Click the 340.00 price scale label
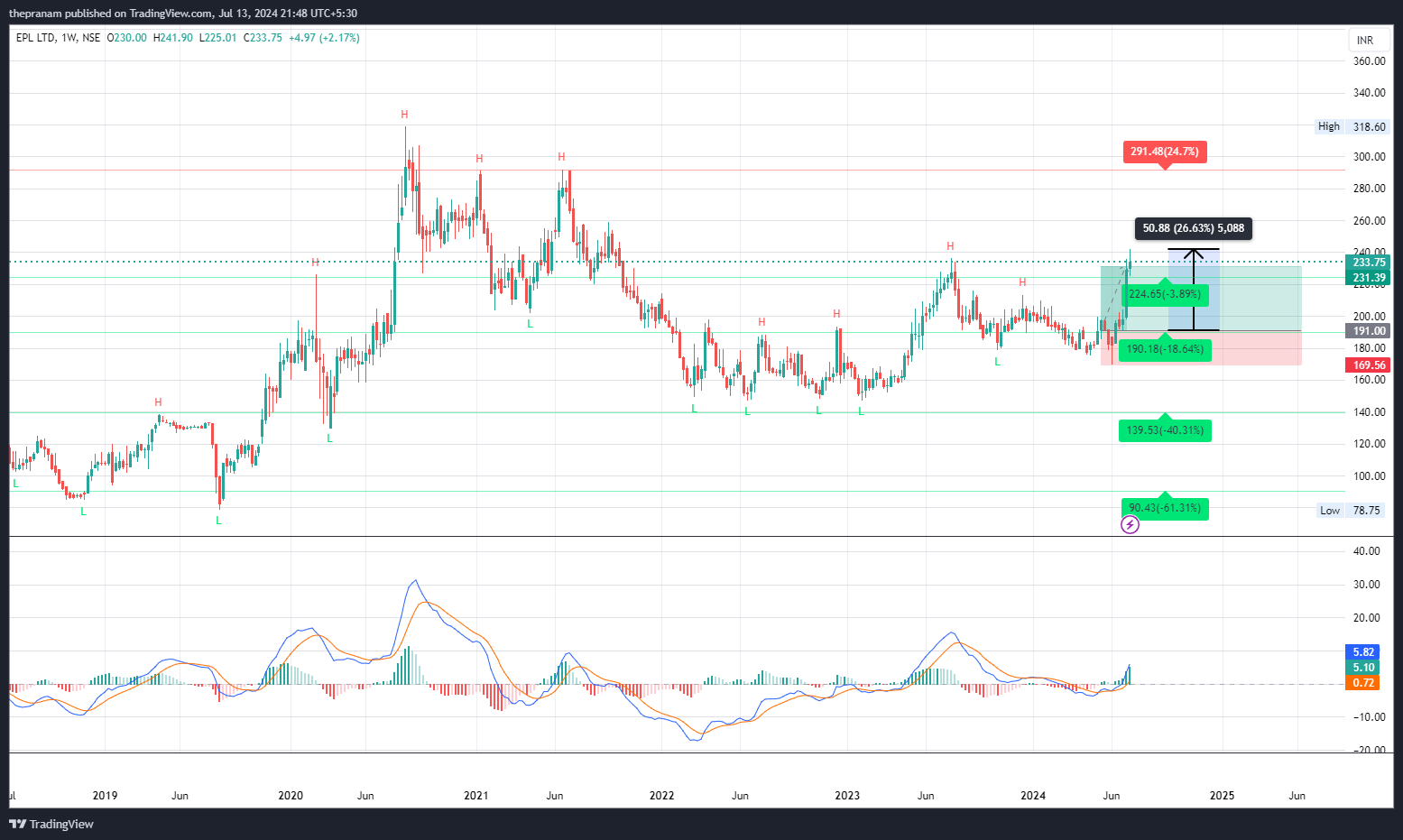 coord(1369,93)
